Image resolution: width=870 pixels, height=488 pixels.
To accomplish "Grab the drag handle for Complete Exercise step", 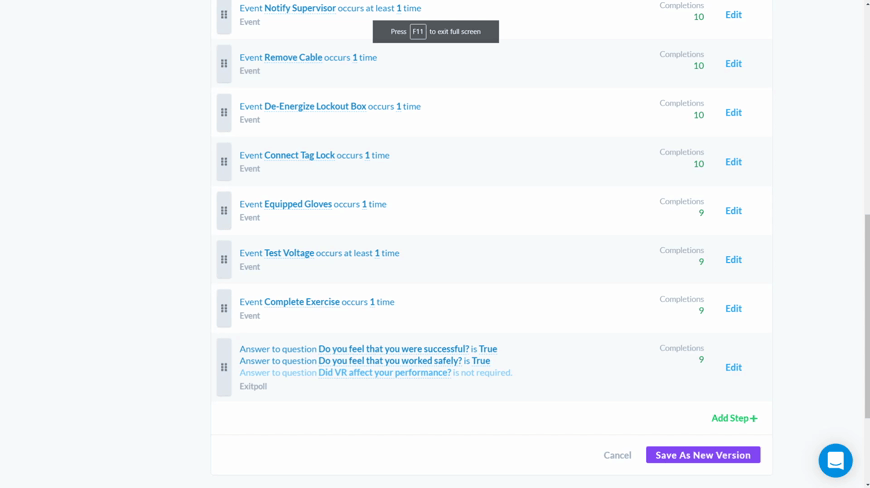I will 224,308.
